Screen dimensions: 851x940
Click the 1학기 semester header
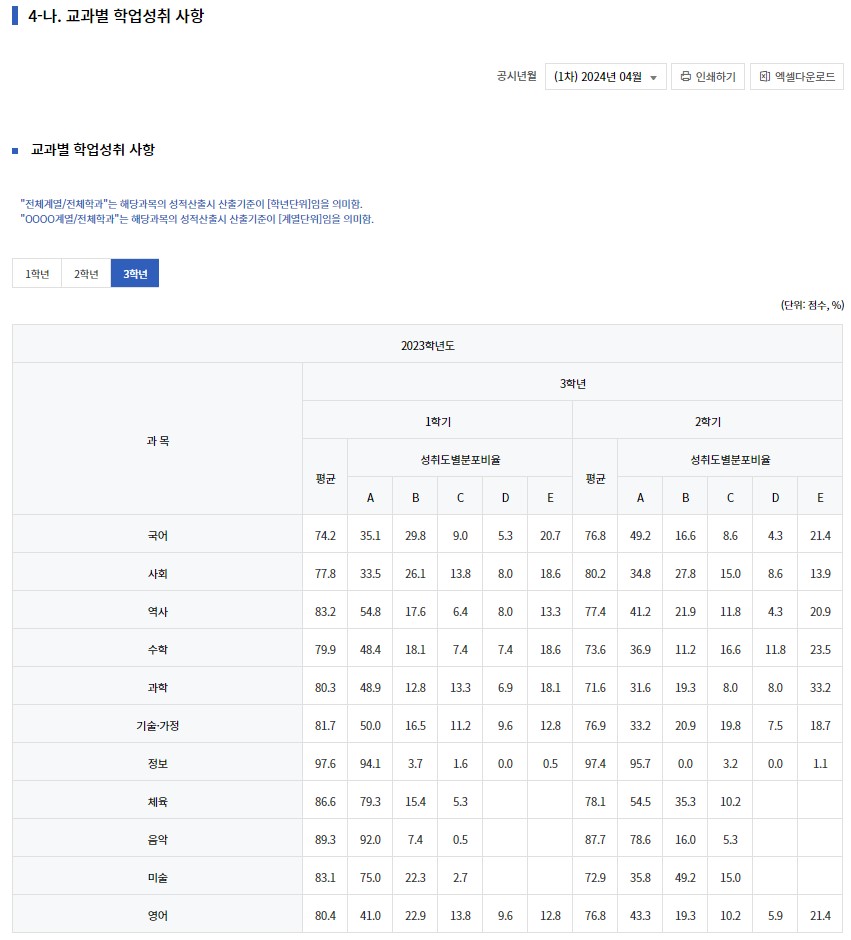point(437,420)
